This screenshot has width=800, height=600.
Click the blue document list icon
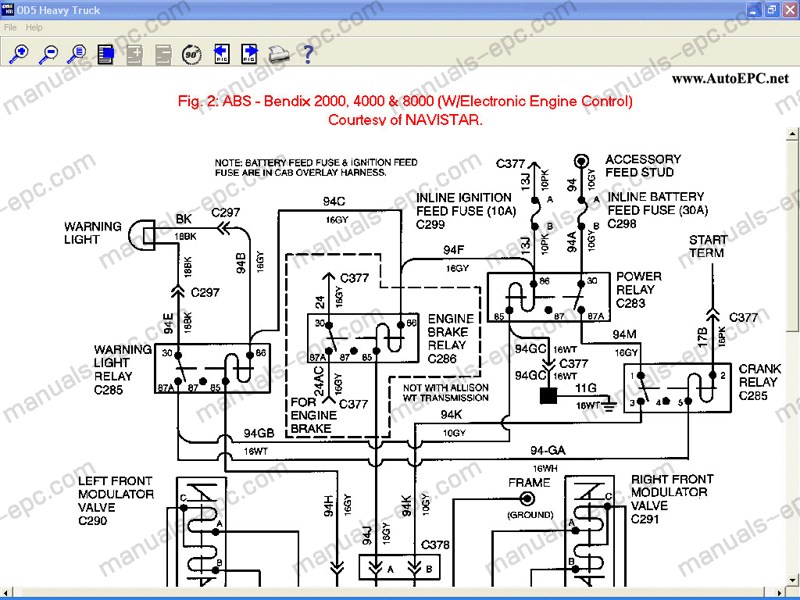coord(106,54)
